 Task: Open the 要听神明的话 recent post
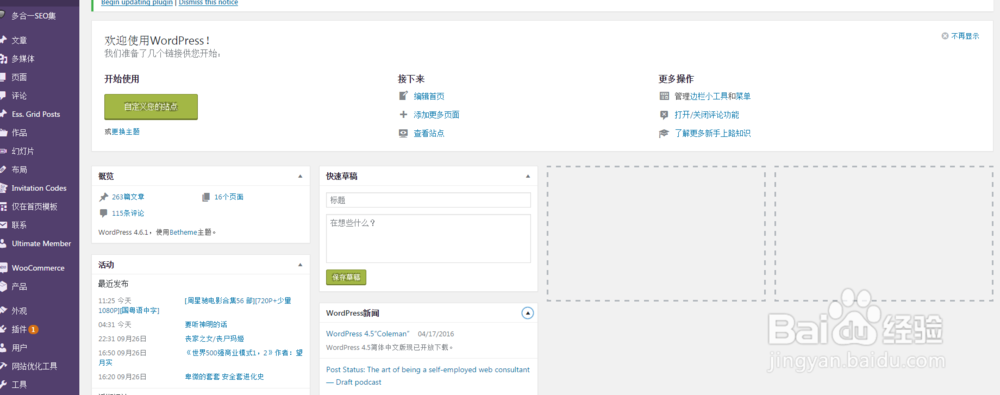(206, 324)
